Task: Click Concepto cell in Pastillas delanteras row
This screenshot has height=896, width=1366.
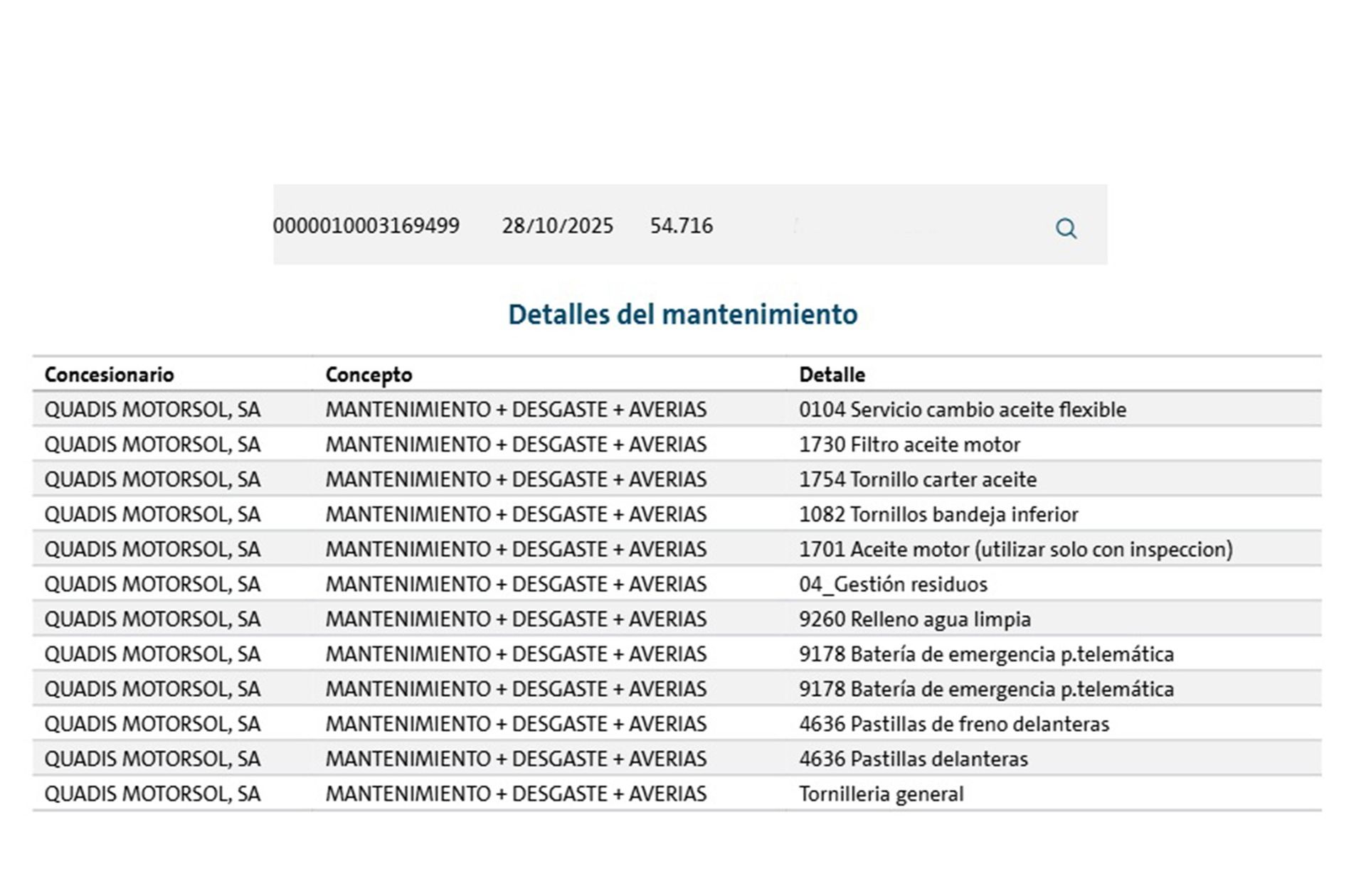Action: click(x=516, y=759)
